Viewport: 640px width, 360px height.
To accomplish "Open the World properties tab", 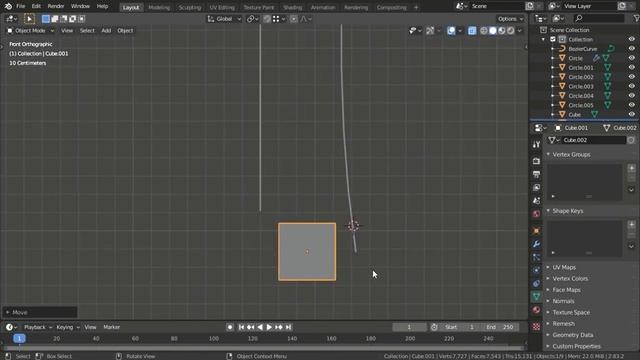I will (536, 214).
